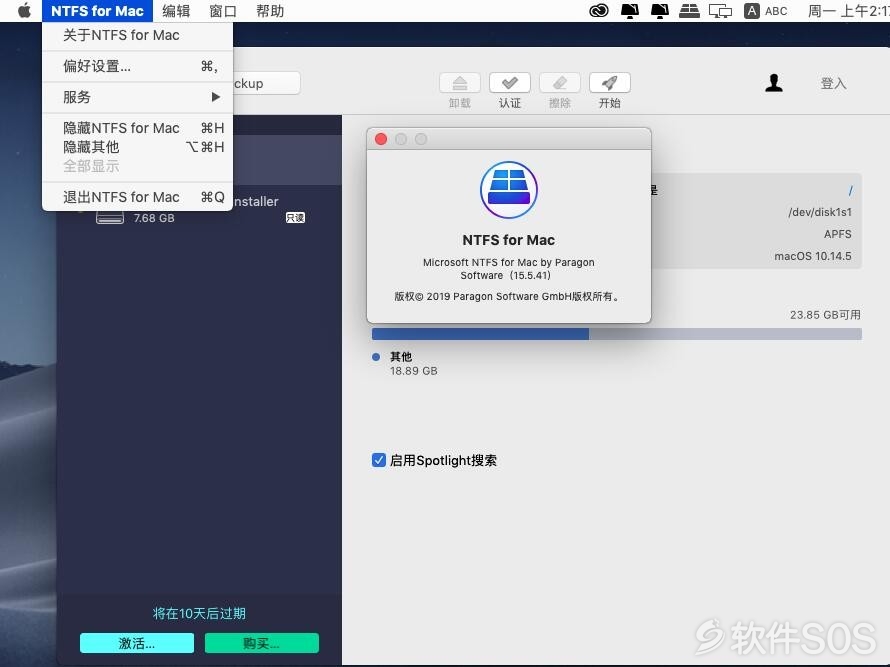Screen dimensions: 890x667
Task: Click the 23.85 GB可用 text
Action: (825, 314)
